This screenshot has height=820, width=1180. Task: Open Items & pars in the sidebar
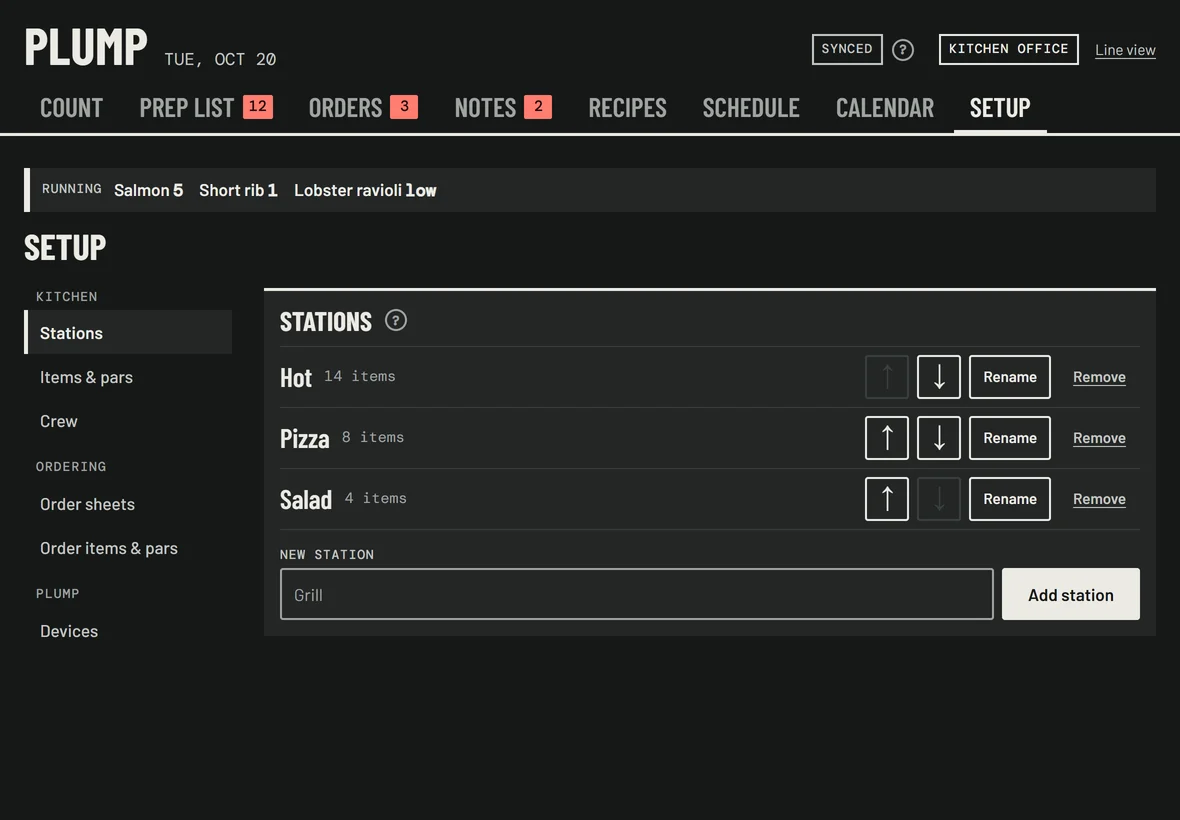(x=129, y=377)
